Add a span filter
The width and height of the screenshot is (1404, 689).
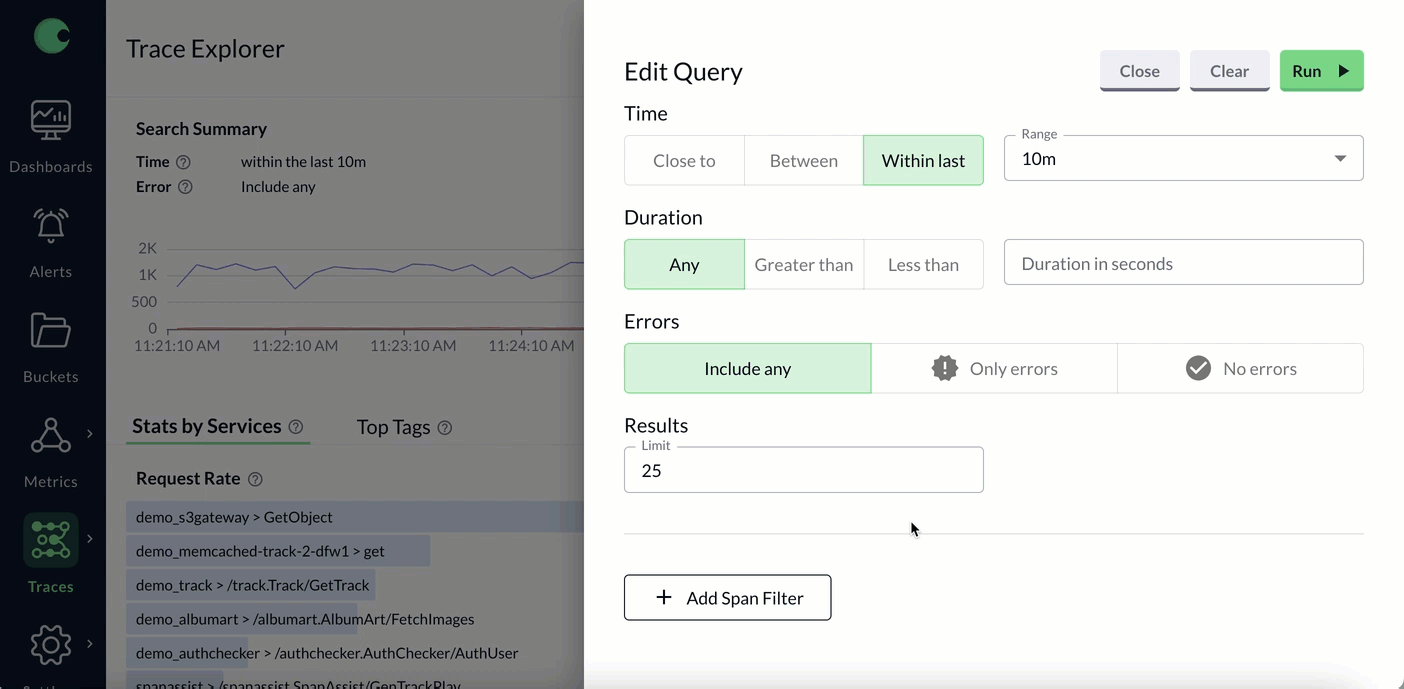coord(727,597)
